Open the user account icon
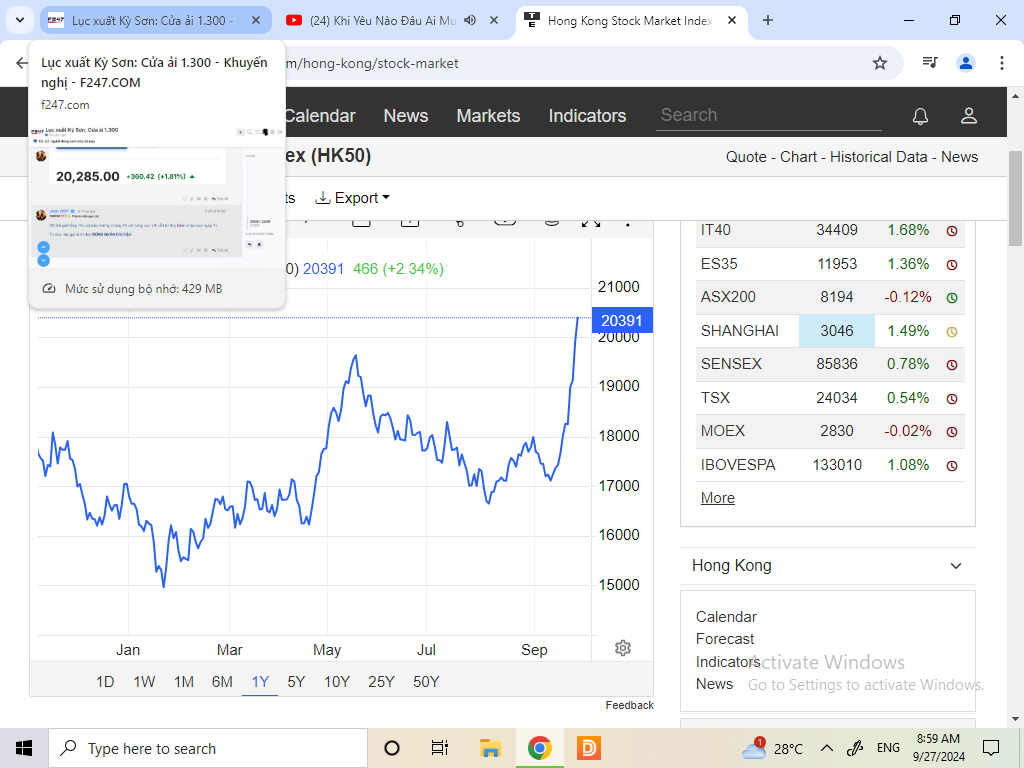Screen dimensions: 1024x768 968,116
